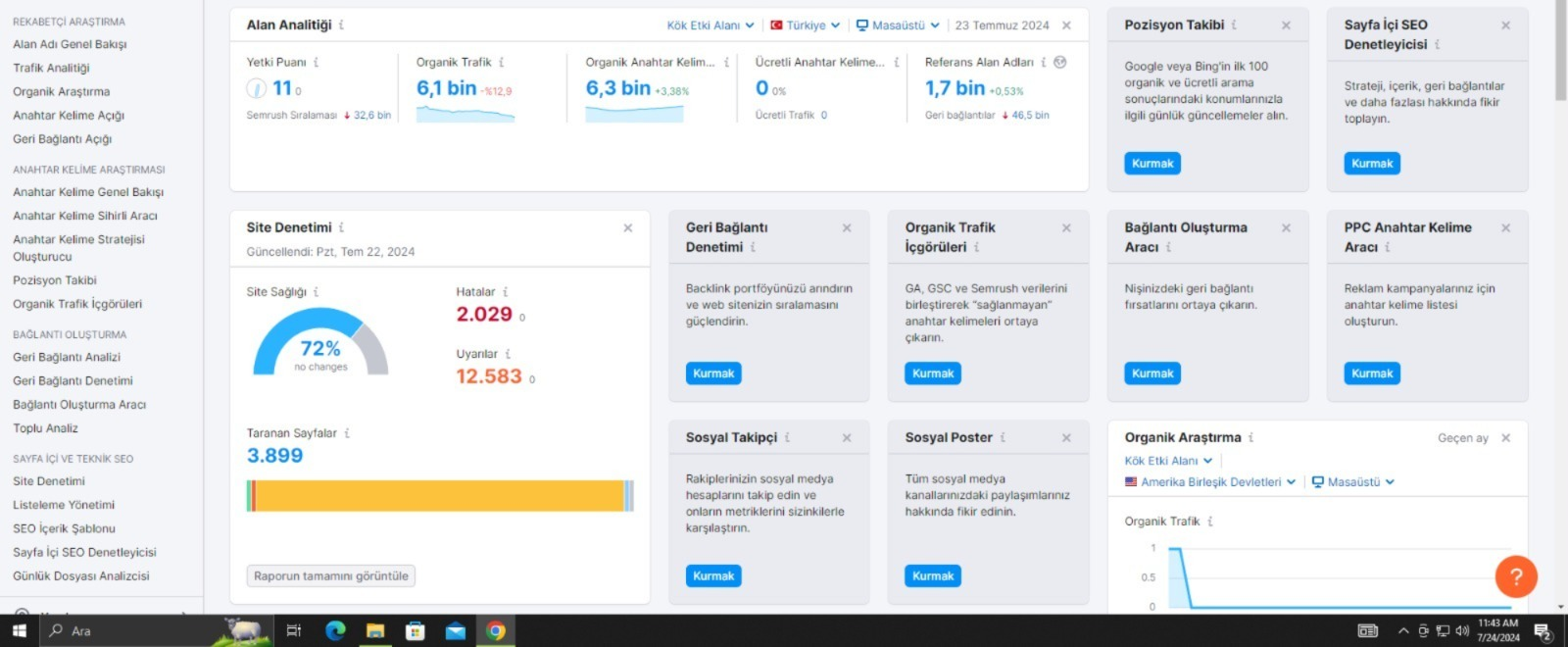This screenshot has height=647, width=1568.
Task: Click Kurmak in Sosyal Takipçi widget
Action: click(x=713, y=576)
